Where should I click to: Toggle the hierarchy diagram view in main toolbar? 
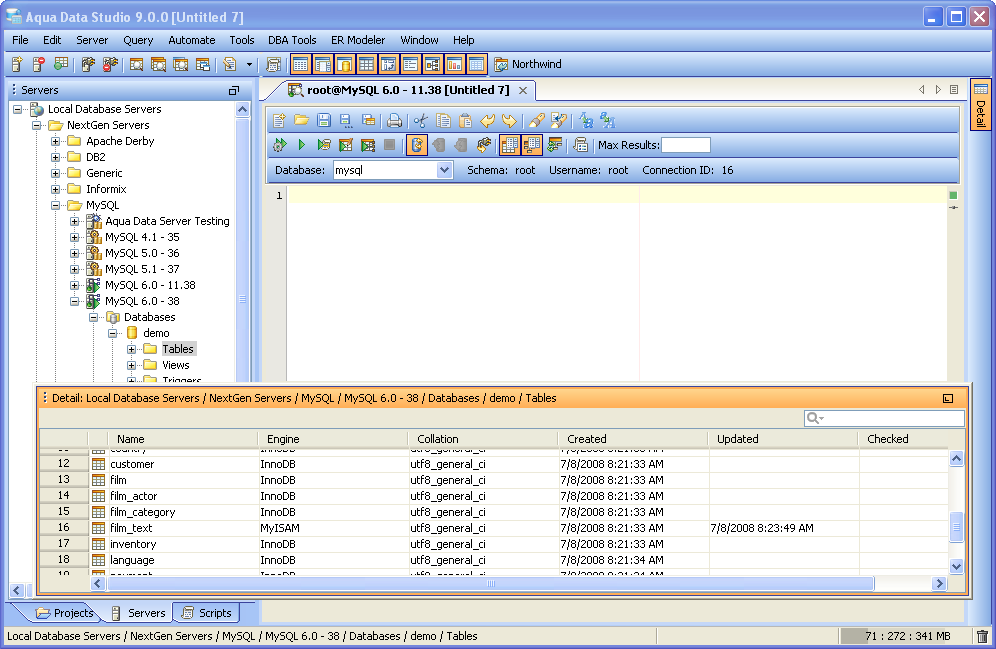tap(433, 64)
